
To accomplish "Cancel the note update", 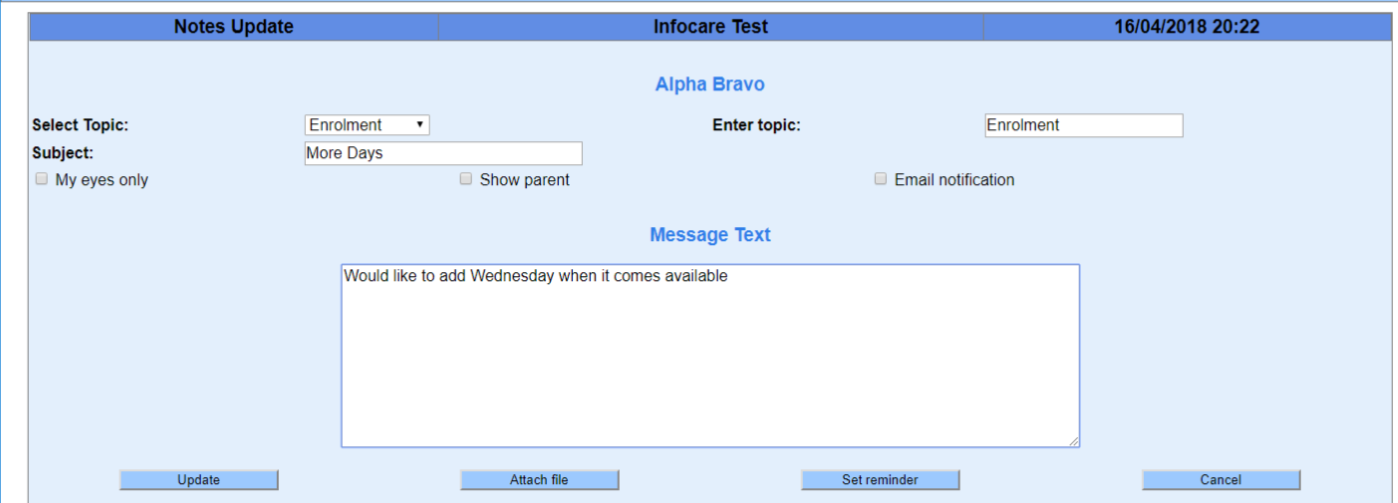I will pyautogui.click(x=1220, y=480).
